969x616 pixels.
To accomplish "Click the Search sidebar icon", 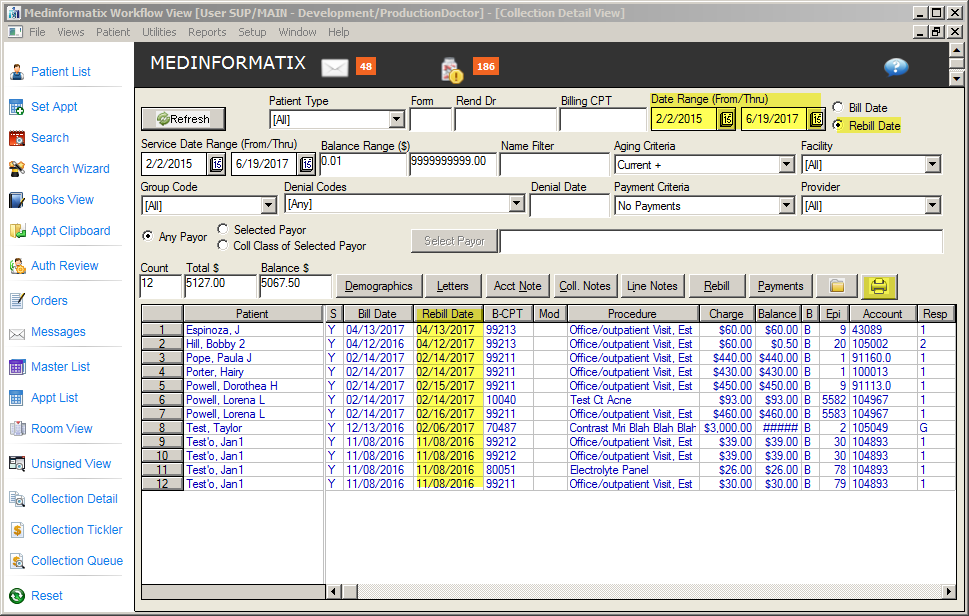I will pyautogui.click(x=17, y=138).
